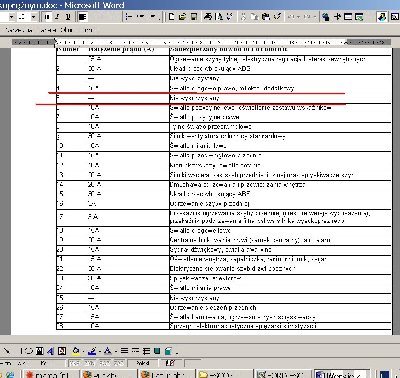Save the document with floppy icon
Viewport: 400px width, 378px height.
click(x=194, y=17)
